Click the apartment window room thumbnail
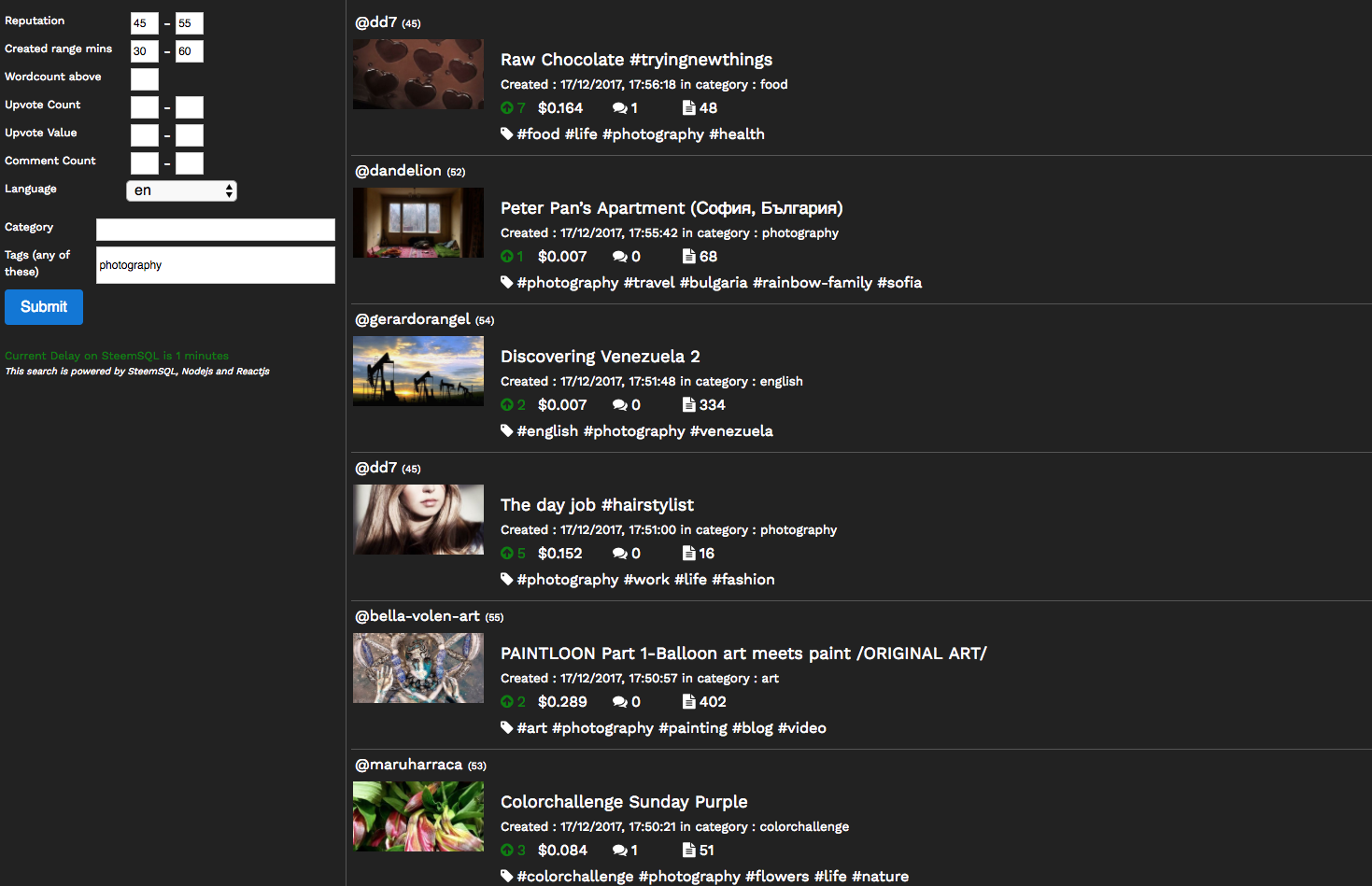This screenshot has height=886, width=1372. tap(418, 222)
